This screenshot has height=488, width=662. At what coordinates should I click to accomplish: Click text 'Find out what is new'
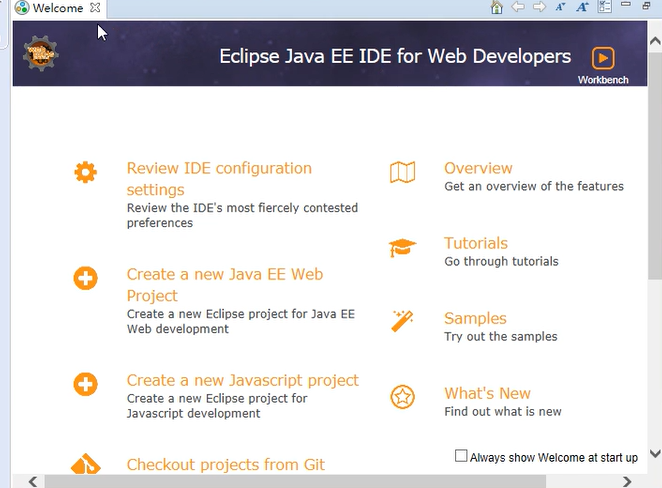pyautogui.click(x=503, y=412)
